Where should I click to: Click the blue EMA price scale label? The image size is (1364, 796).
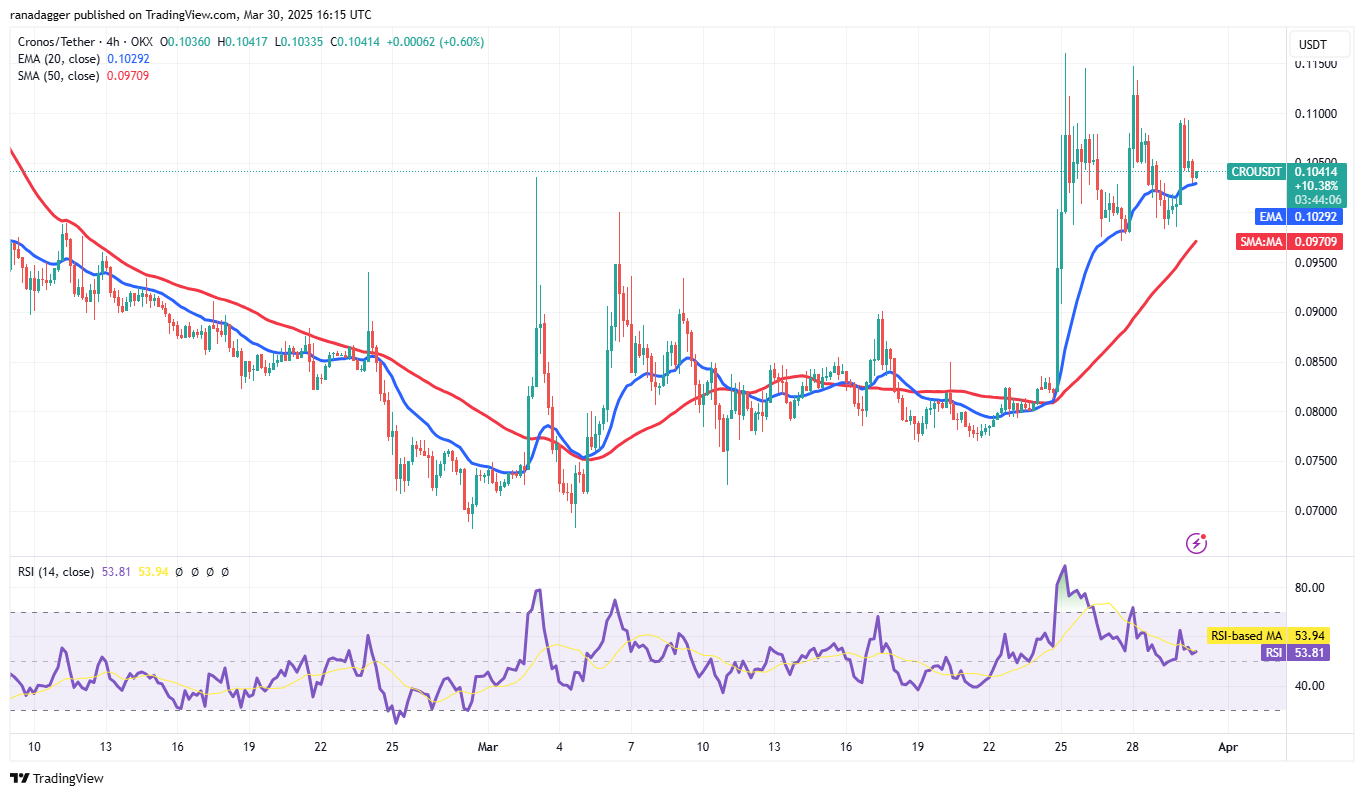point(1269,216)
